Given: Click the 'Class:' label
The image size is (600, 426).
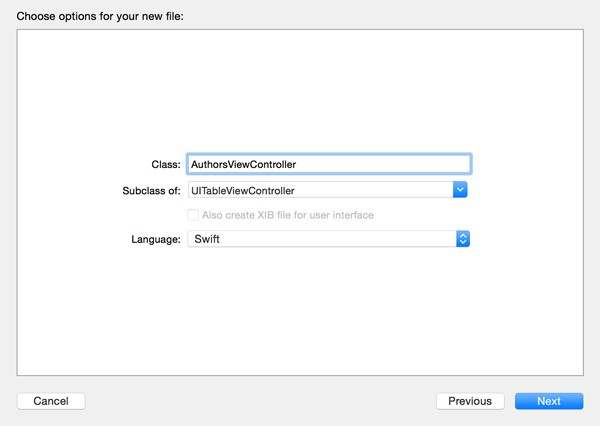Looking at the screenshot, I should click(x=166, y=165).
